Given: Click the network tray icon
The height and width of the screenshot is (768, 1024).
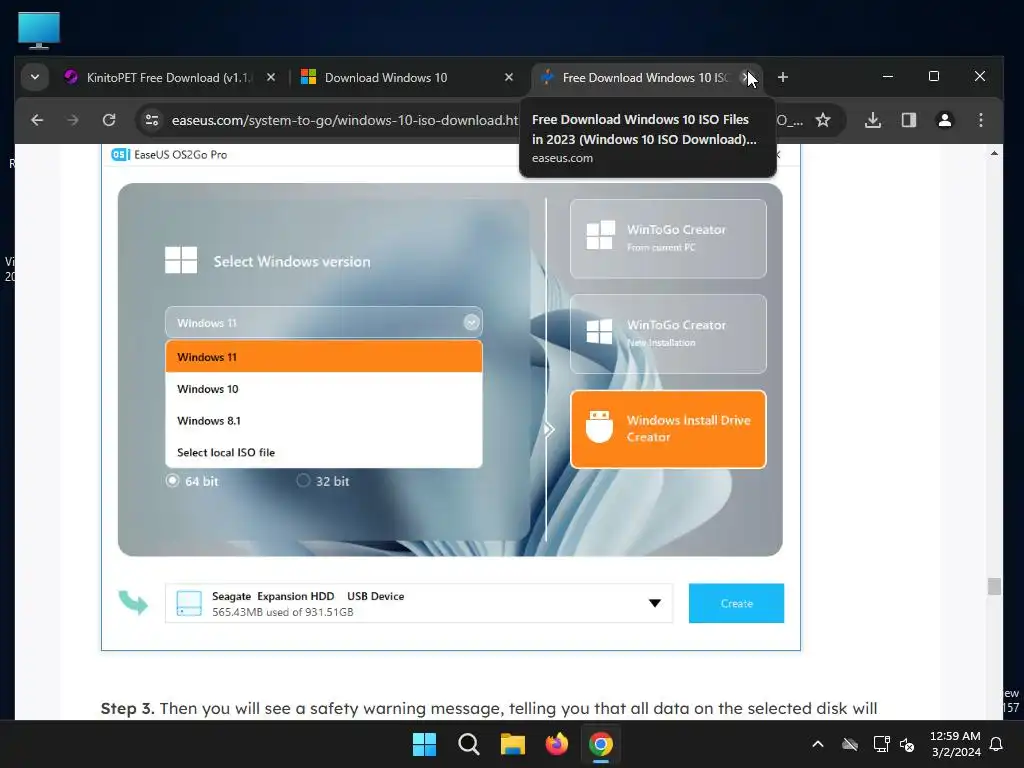Looking at the screenshot, I should [x=881, y=744].
